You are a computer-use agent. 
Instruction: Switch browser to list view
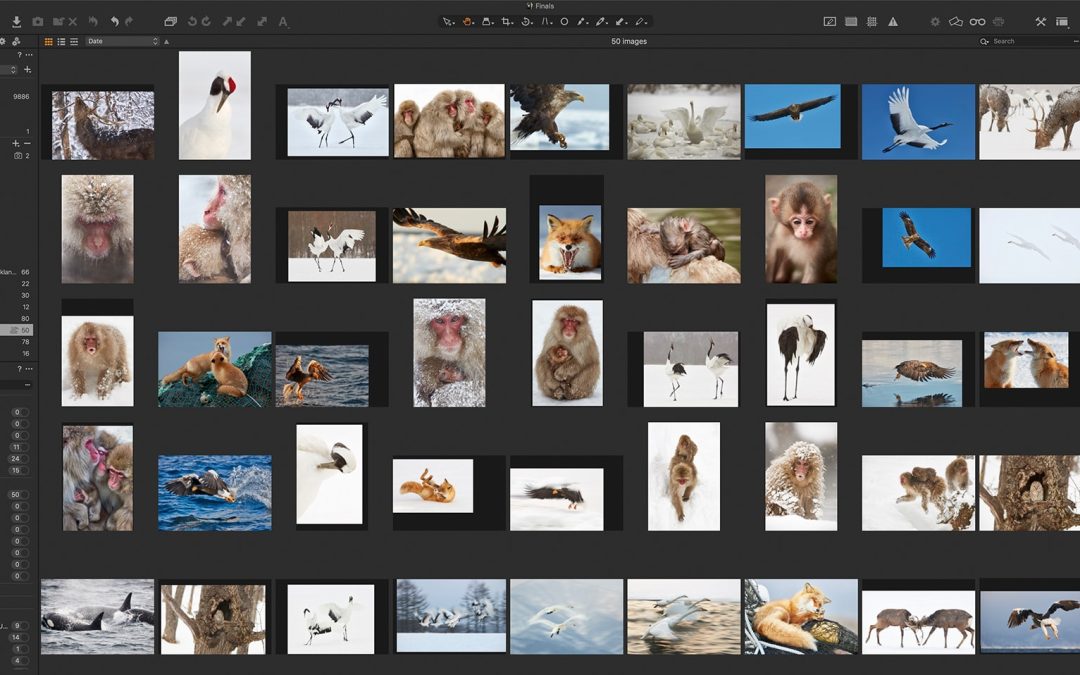[x=61, y=41]
